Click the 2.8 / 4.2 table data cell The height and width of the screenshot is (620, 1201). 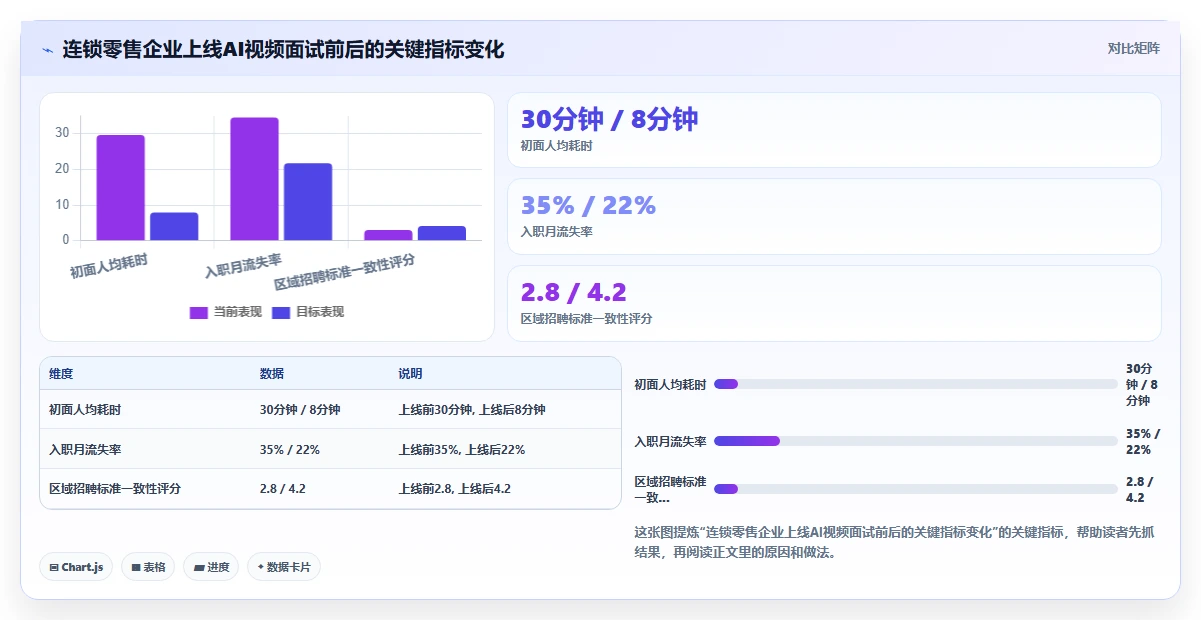tap(283, 489)
